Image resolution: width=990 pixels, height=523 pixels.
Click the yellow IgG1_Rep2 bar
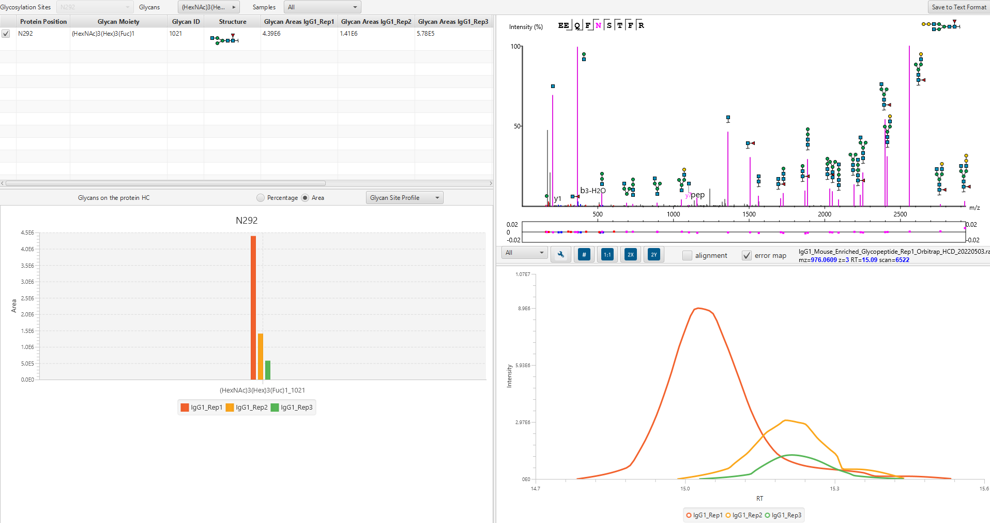pyautogui.click(x=261, y=356)
